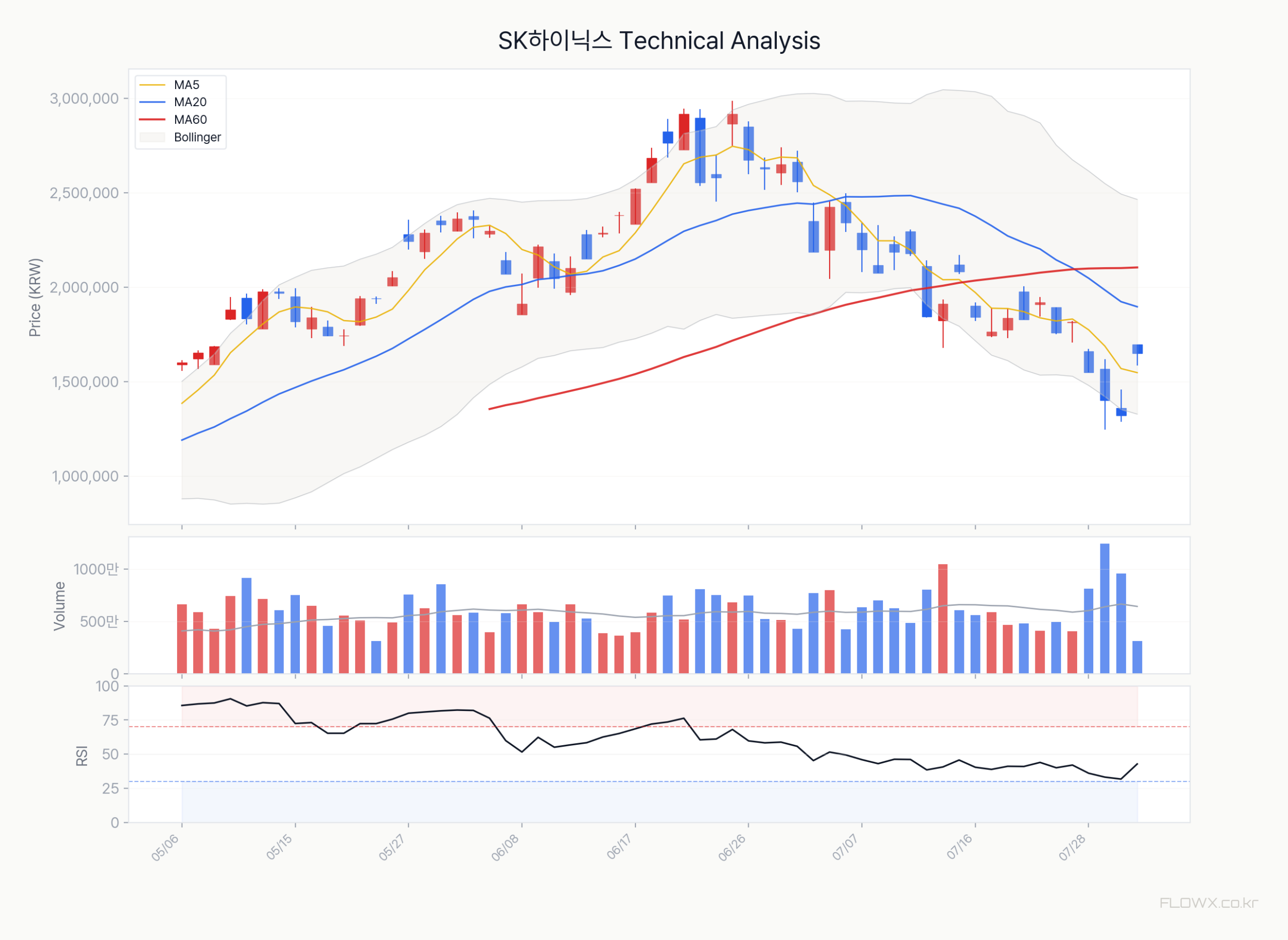Viewport: 1288px width, 940px height.
Task: Click the 06/08 date label
Action: click(506, 848)
